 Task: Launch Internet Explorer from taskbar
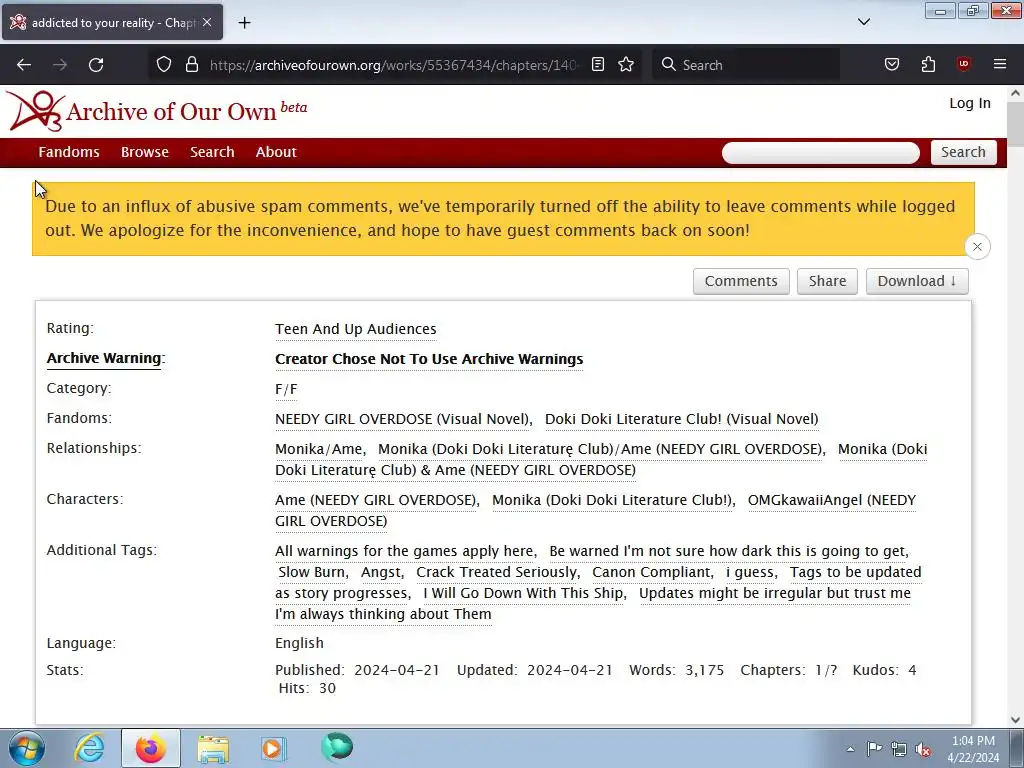[89, 748]
